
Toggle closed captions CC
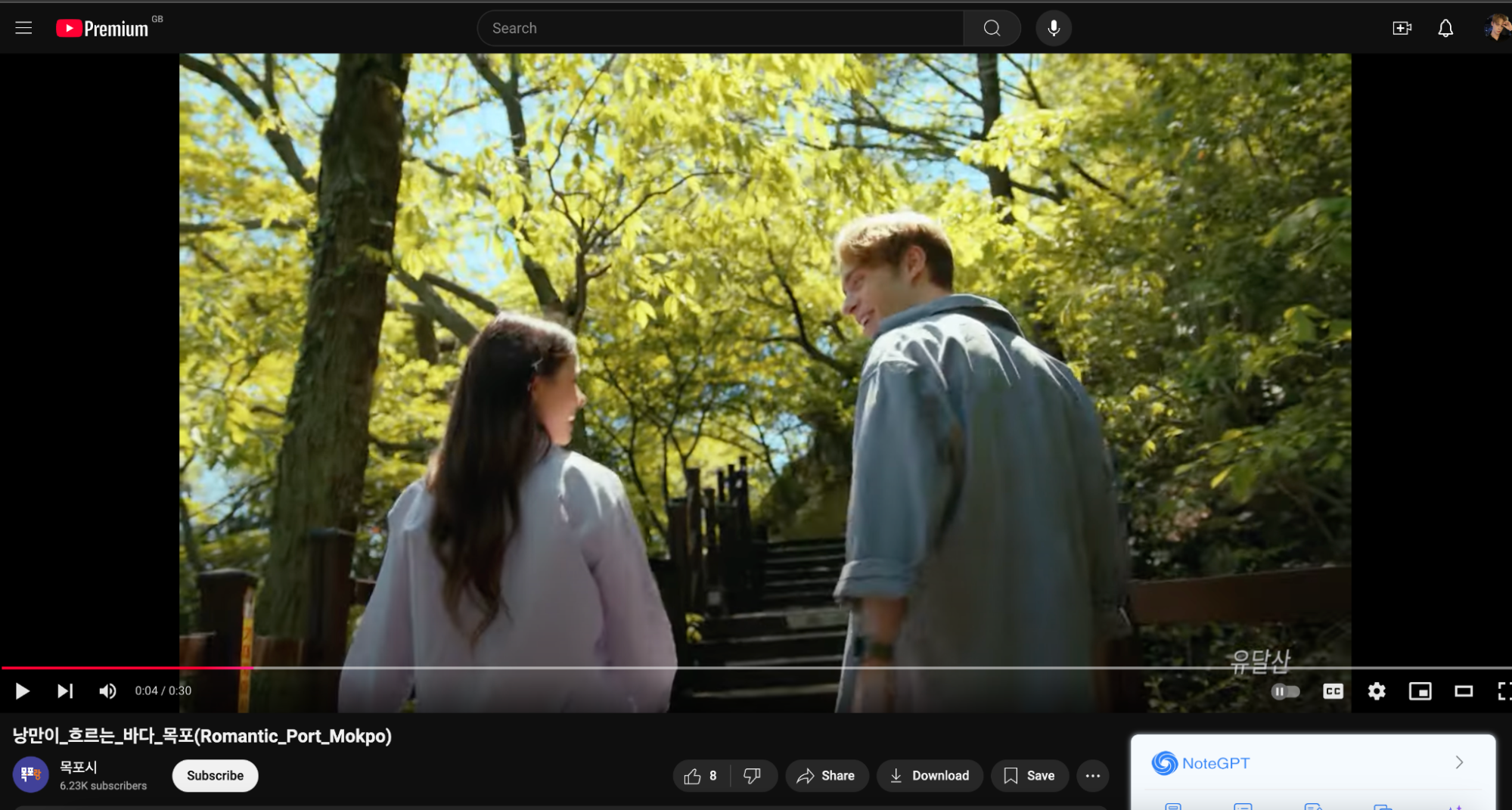(1333, 691)
